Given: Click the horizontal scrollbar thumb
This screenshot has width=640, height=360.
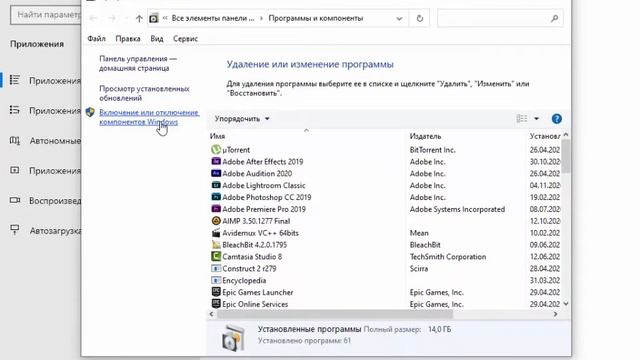Looking at the screenshot, I should 335,314.
